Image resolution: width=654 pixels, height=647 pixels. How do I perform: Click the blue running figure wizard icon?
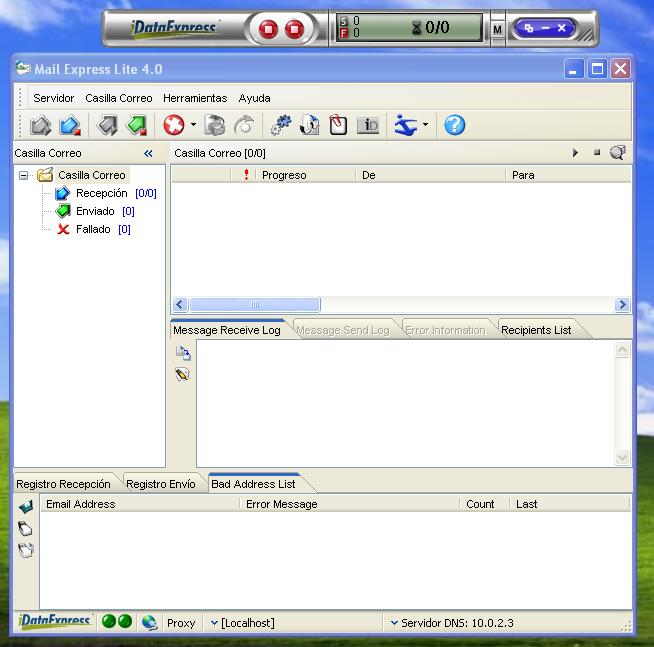[x=406, y=125]
